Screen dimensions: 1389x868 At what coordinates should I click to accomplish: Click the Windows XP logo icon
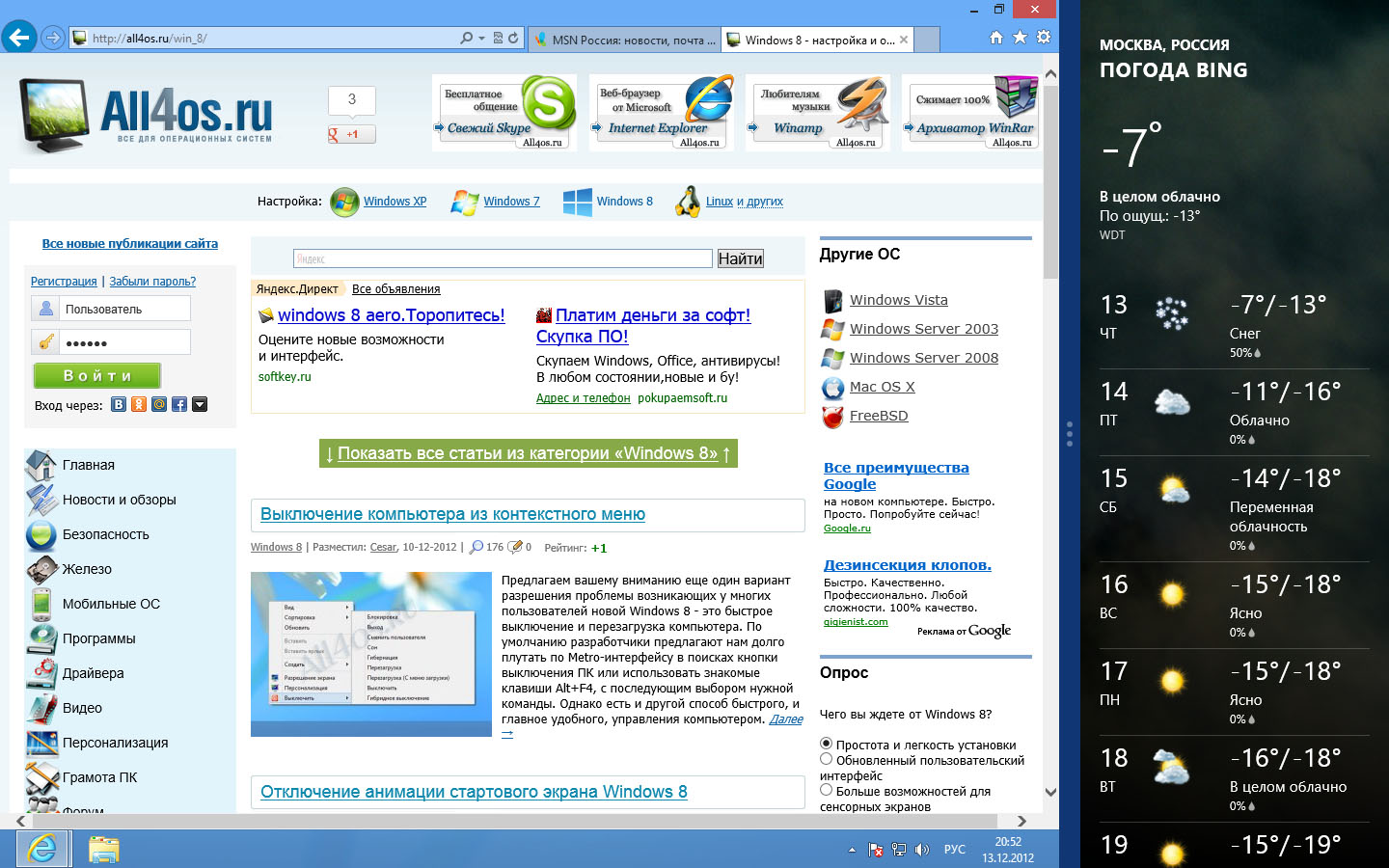[x=344, y=202]
